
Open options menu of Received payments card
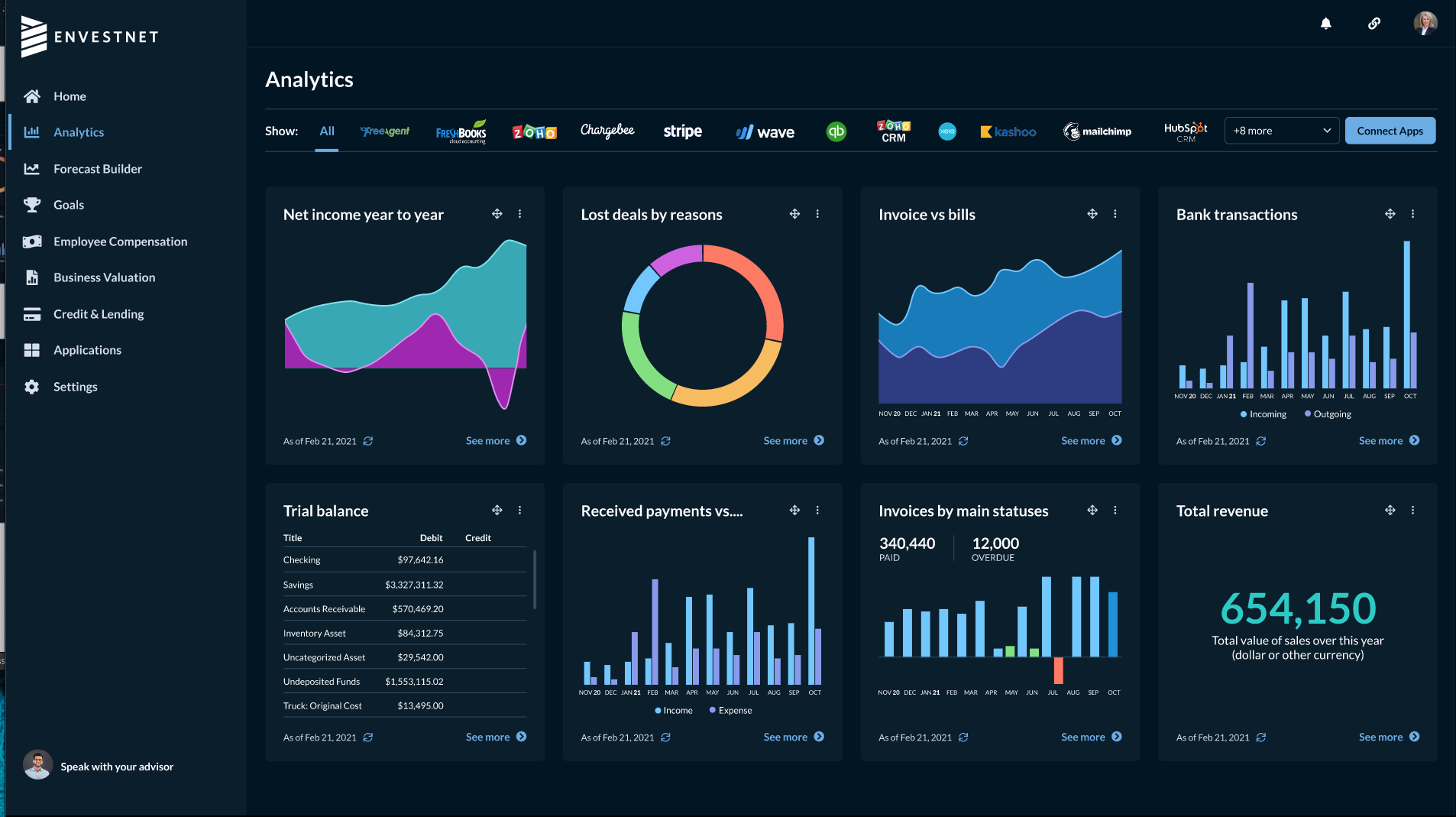click(817, 510)
